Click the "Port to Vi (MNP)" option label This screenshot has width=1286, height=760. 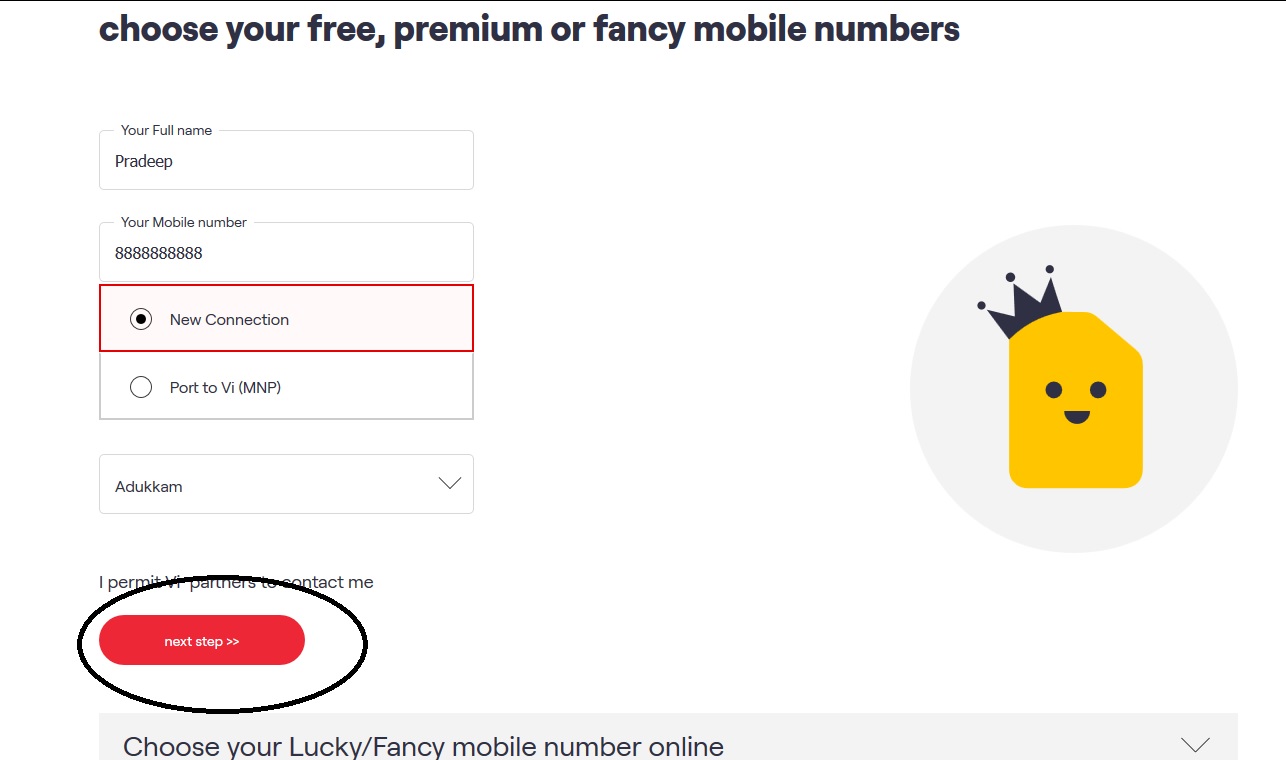pyautogui.click(x=225, y=387)
